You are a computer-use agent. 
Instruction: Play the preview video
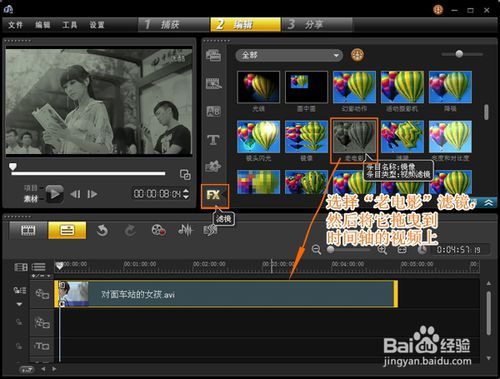tap(55, 194)
